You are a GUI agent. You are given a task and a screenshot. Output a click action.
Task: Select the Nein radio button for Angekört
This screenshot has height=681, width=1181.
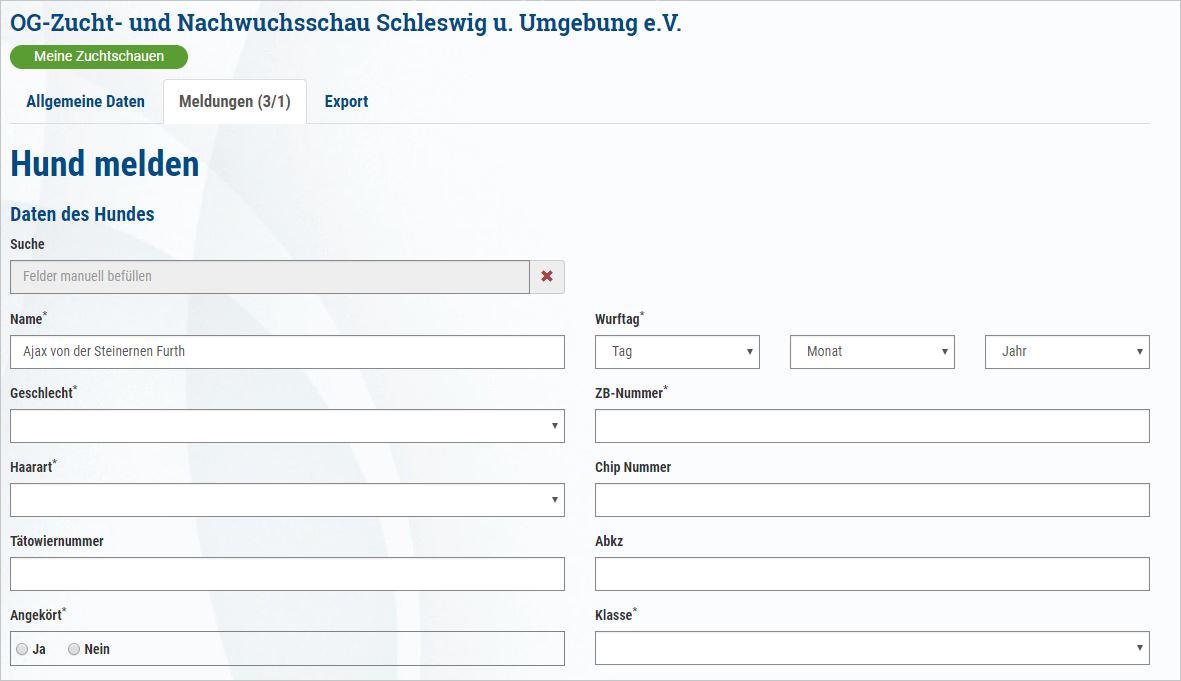(74, 649)
